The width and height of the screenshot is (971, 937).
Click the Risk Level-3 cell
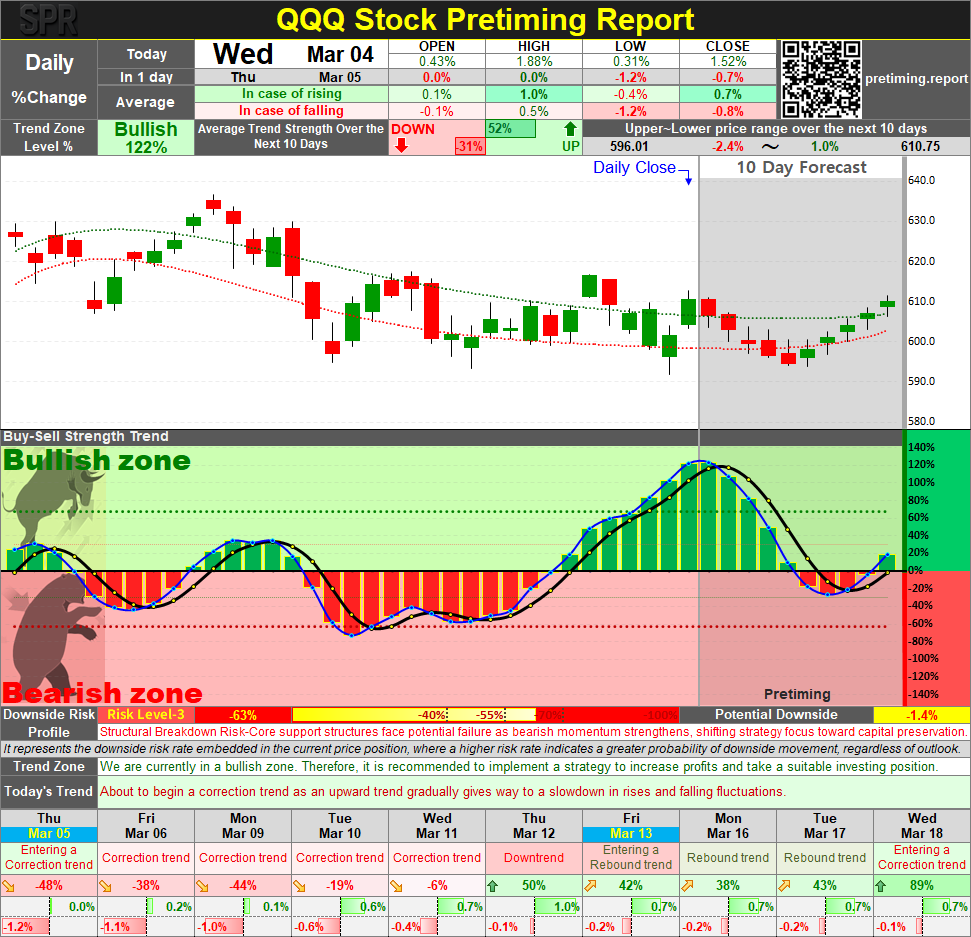pyautogui.click(x=146, y=715)
